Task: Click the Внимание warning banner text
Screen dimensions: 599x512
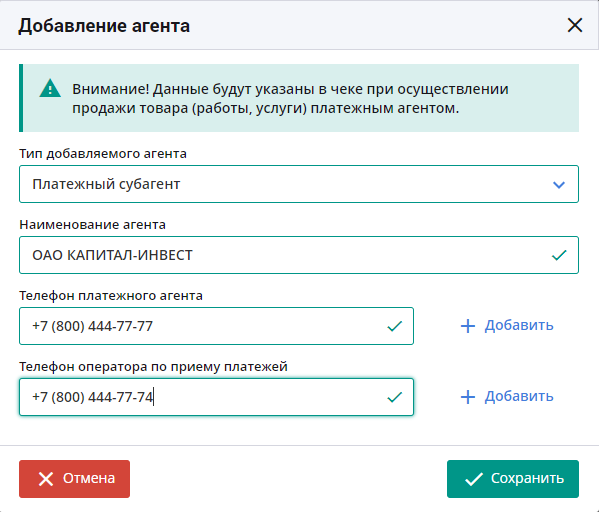Action: coord(290,98)
